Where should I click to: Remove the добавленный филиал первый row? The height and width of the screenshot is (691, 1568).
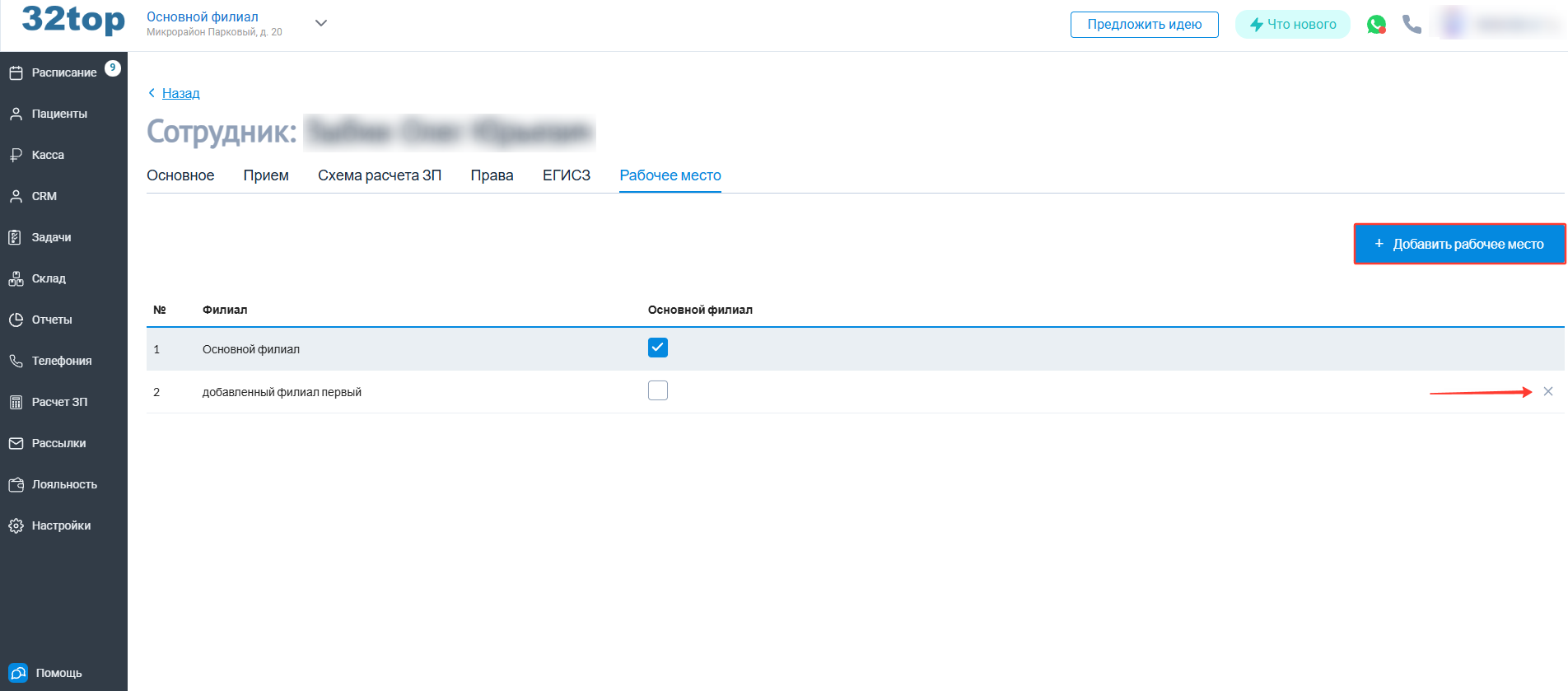[x=1547, y=391]
